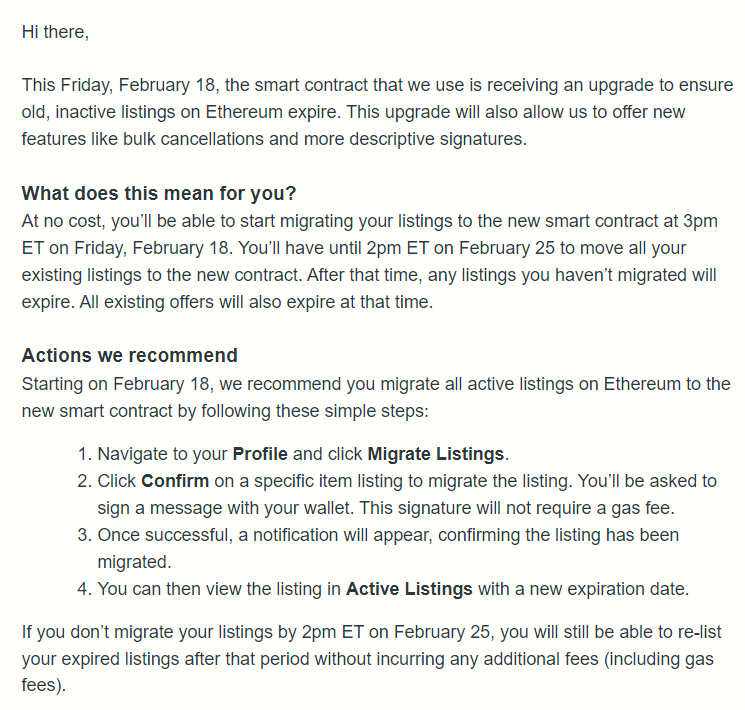Click the word 'migrated.' ending step 3
Image resolution: width=745 pixels, height=710 pixels.
pyautogui.click(x=134, y=562)
